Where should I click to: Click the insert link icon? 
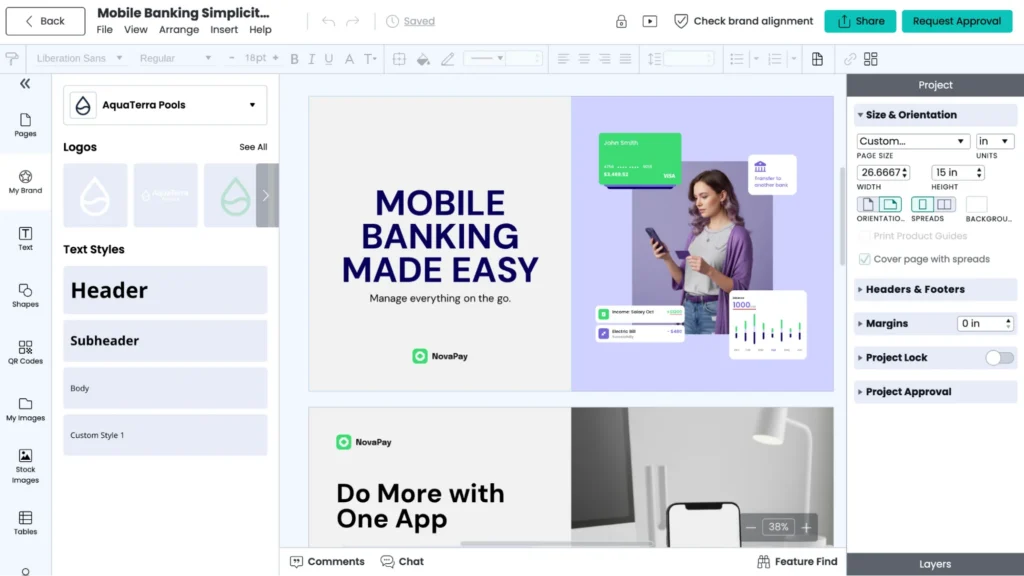click(850, 59)
